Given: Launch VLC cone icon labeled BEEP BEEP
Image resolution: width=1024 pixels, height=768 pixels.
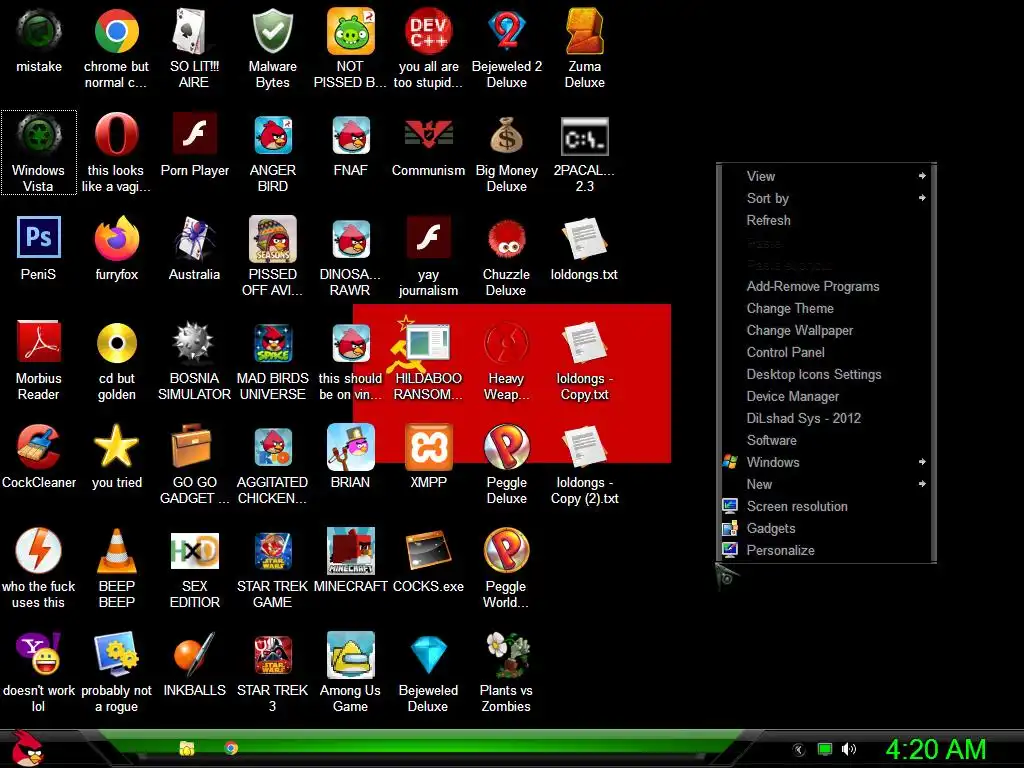Looking at the screenshot, I should click(x=116, y=552).
